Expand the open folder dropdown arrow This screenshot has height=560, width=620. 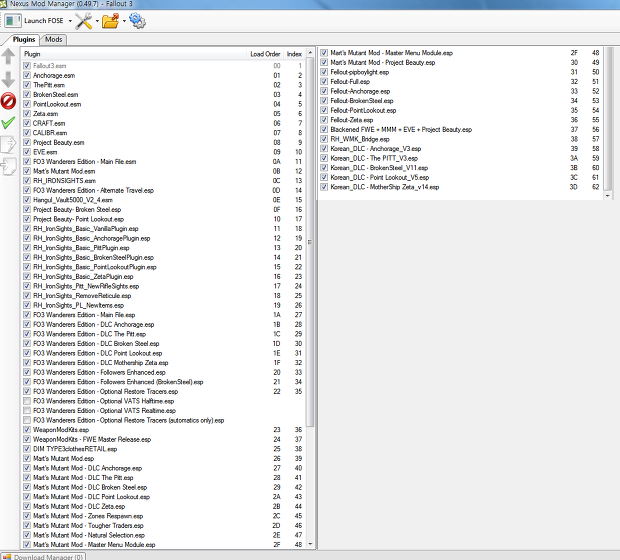coord(124,21)
